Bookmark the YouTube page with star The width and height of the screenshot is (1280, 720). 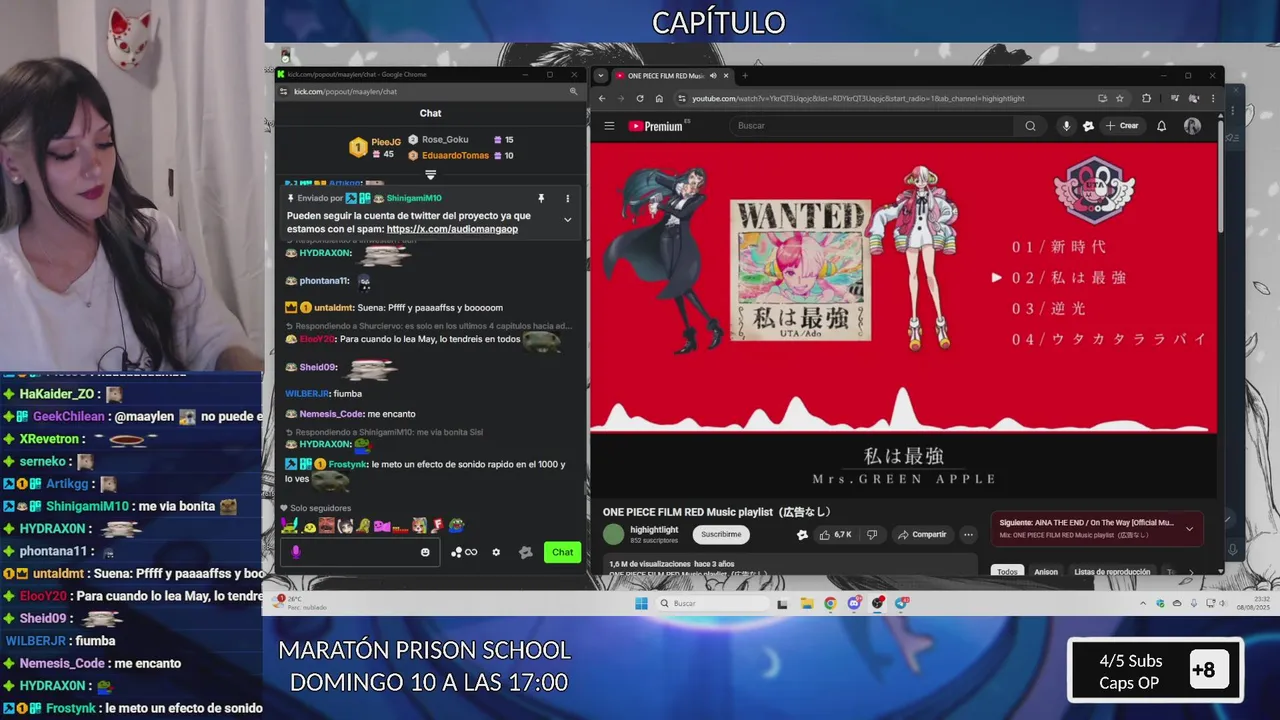click(x=1119, y=98)
